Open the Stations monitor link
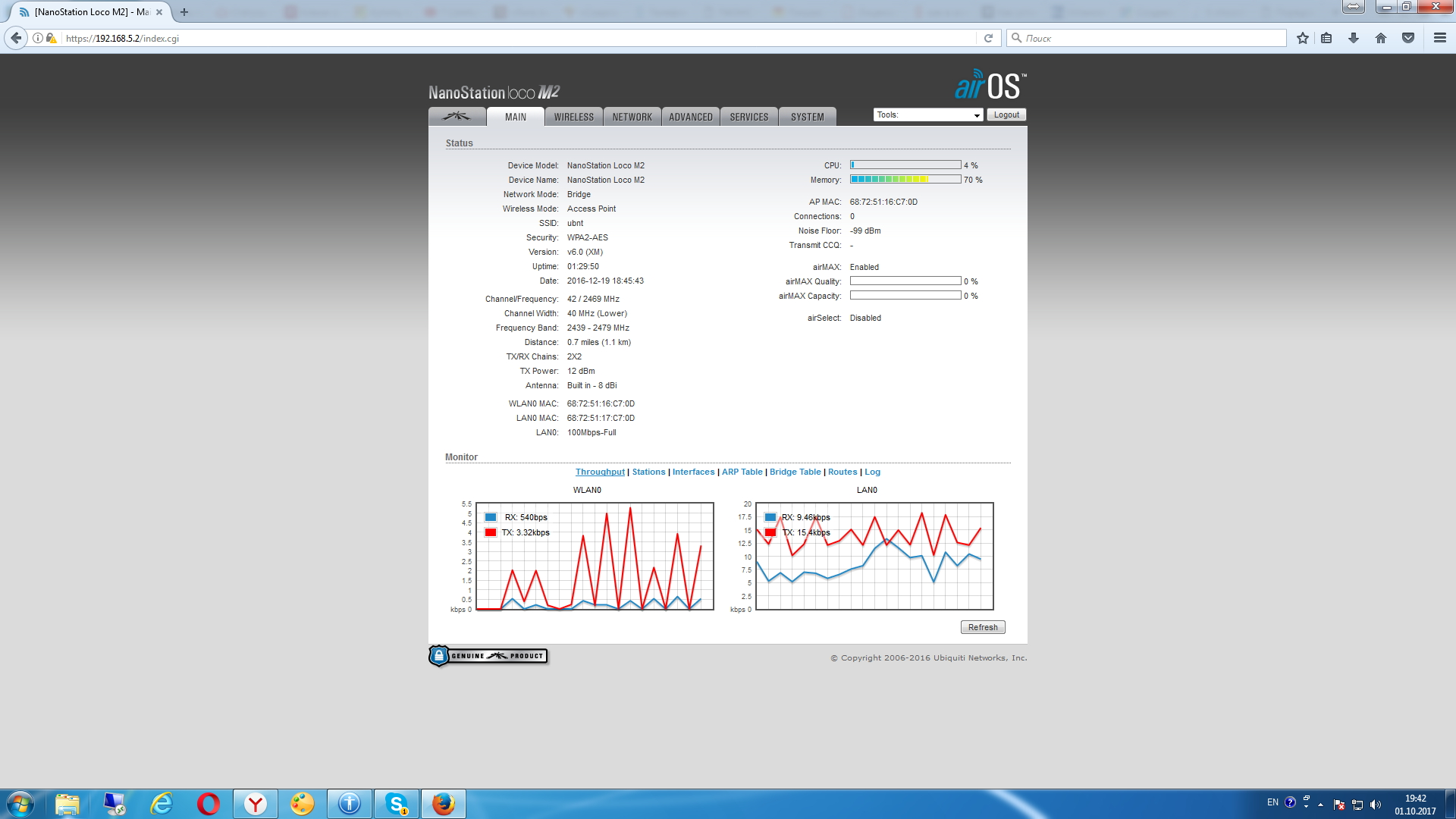 pos(648,472)
